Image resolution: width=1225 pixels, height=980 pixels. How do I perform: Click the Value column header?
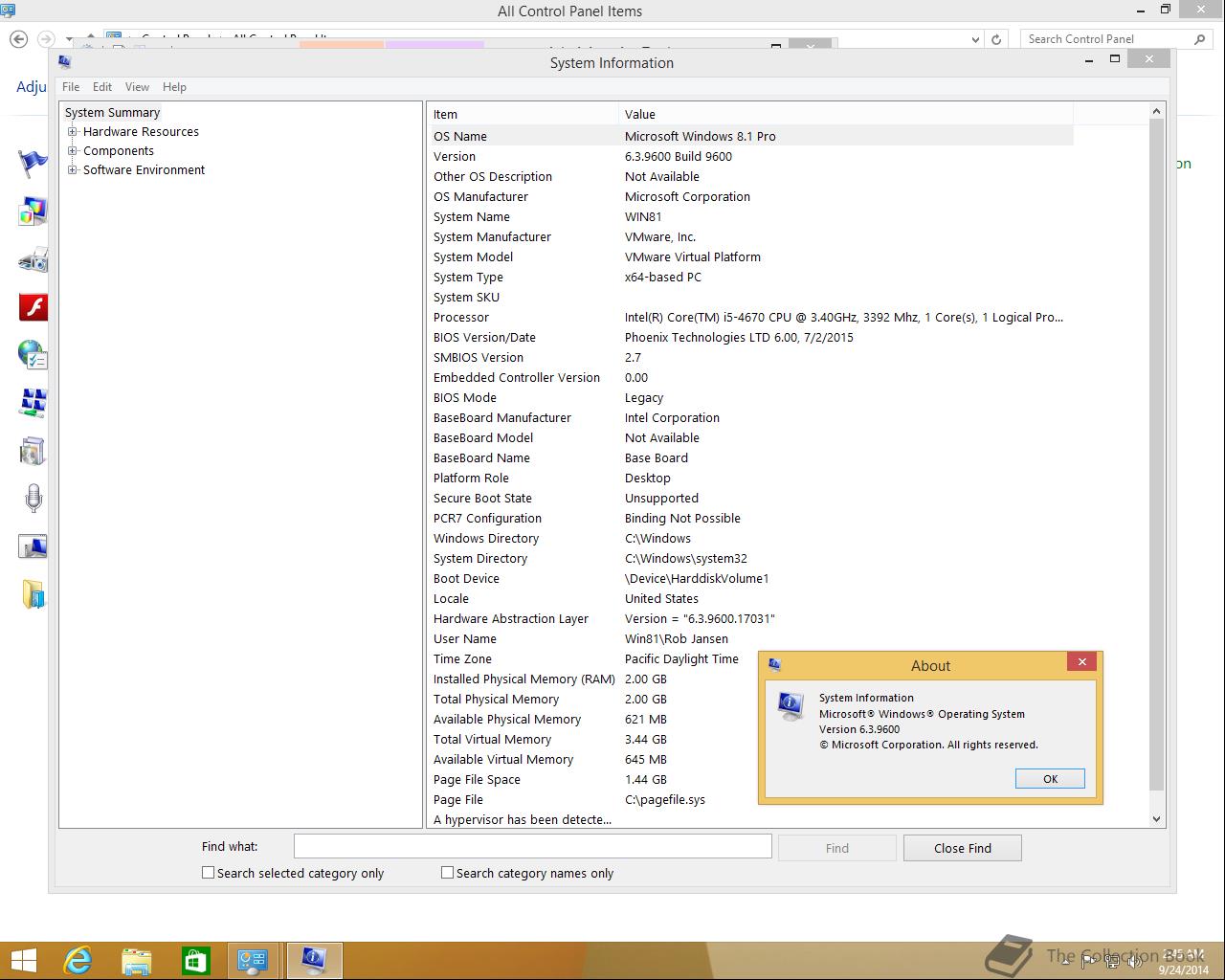point(846,114)
